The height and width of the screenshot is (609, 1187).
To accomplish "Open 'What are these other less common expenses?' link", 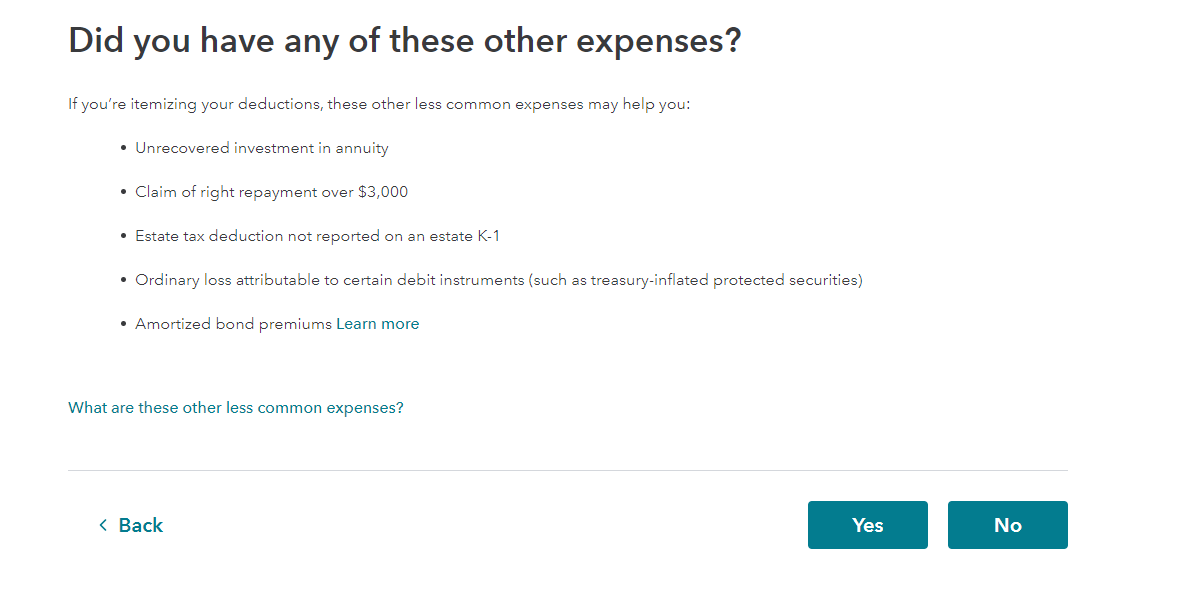I will pos(236,408).
